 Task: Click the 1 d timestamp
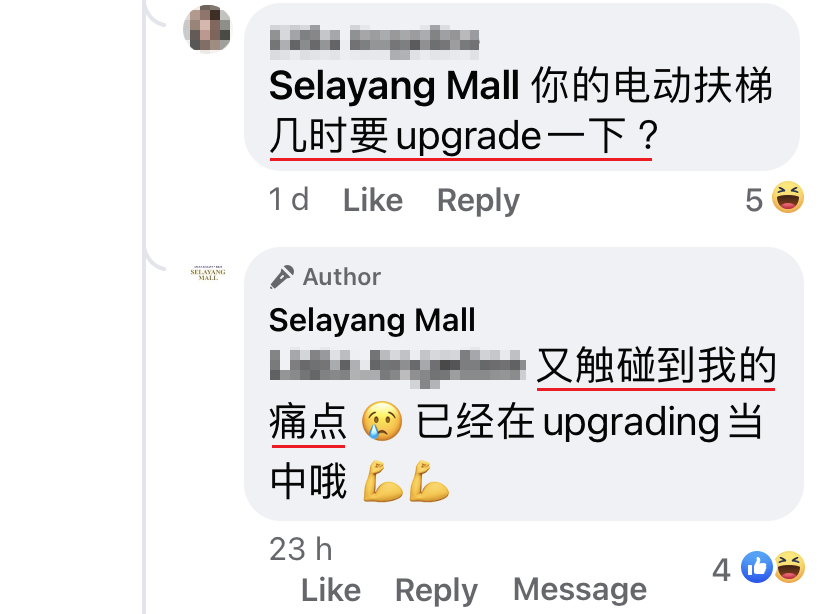pyautogui.click(x=289, y=200)
